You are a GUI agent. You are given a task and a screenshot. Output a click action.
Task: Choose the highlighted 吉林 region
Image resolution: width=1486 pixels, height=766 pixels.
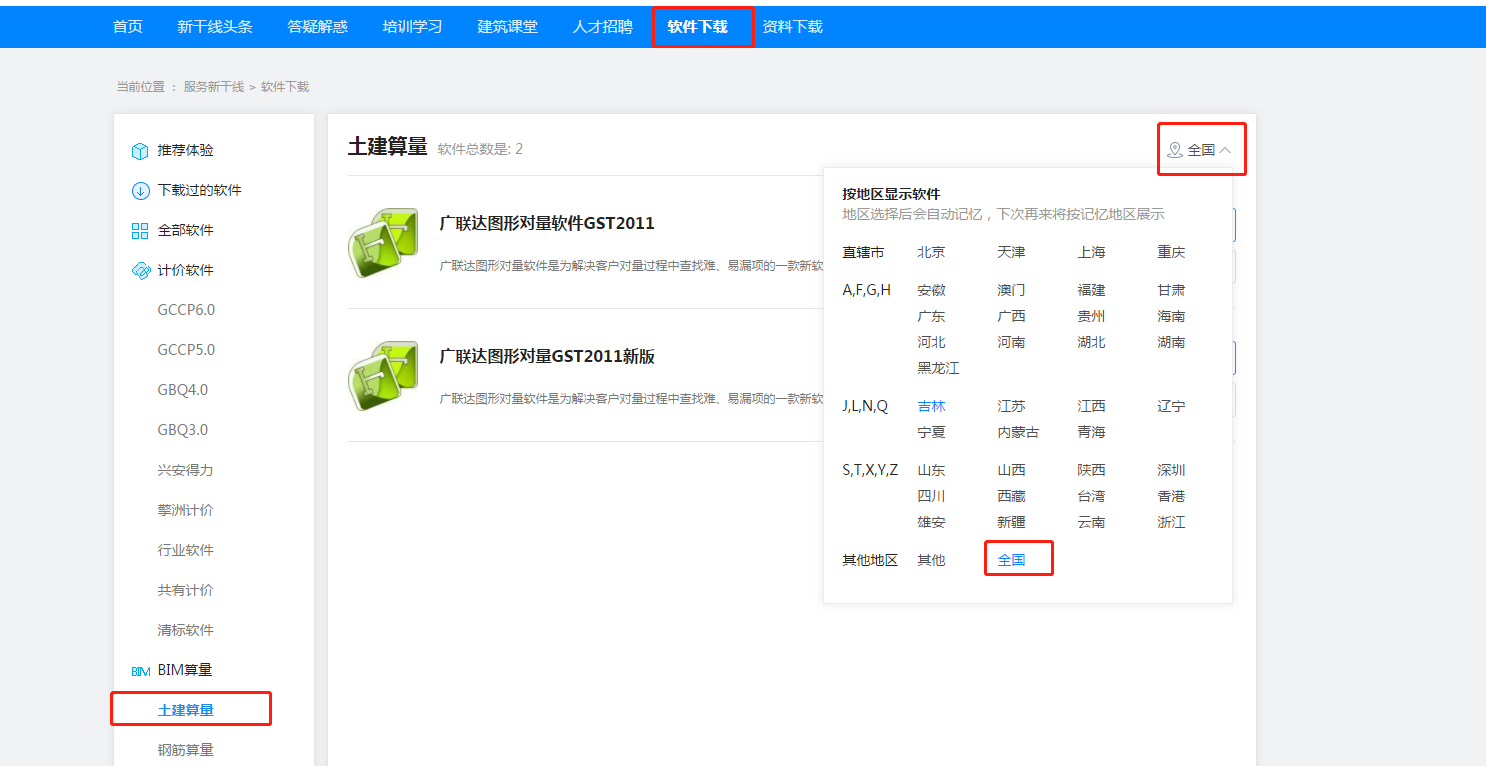(931, 406)
